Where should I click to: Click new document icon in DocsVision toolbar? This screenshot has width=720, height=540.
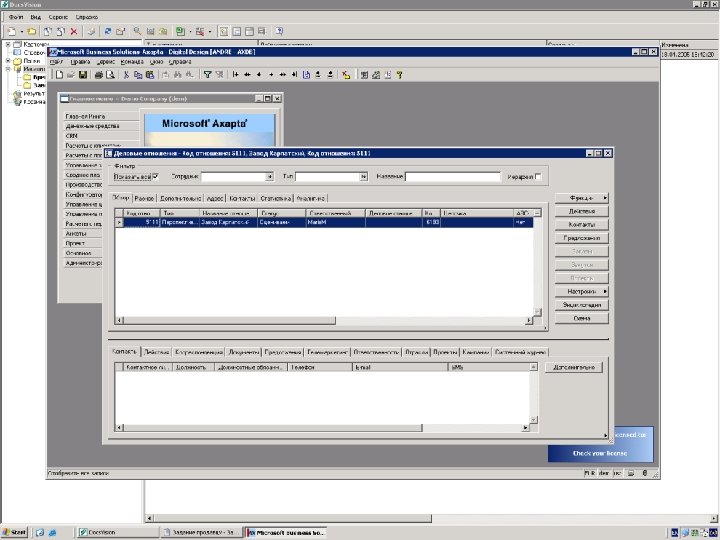click(x=12, y=31)
